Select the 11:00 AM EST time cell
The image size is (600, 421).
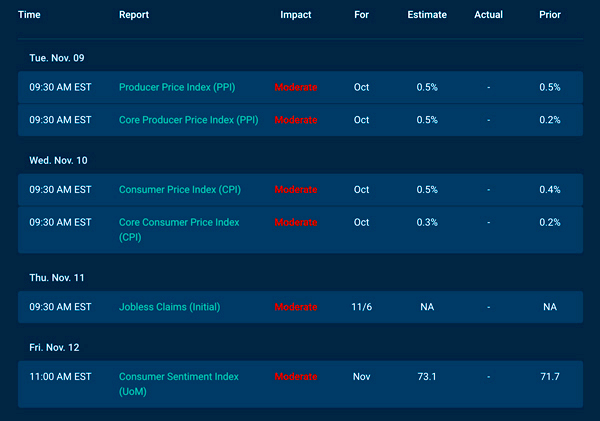pos(55,377)
